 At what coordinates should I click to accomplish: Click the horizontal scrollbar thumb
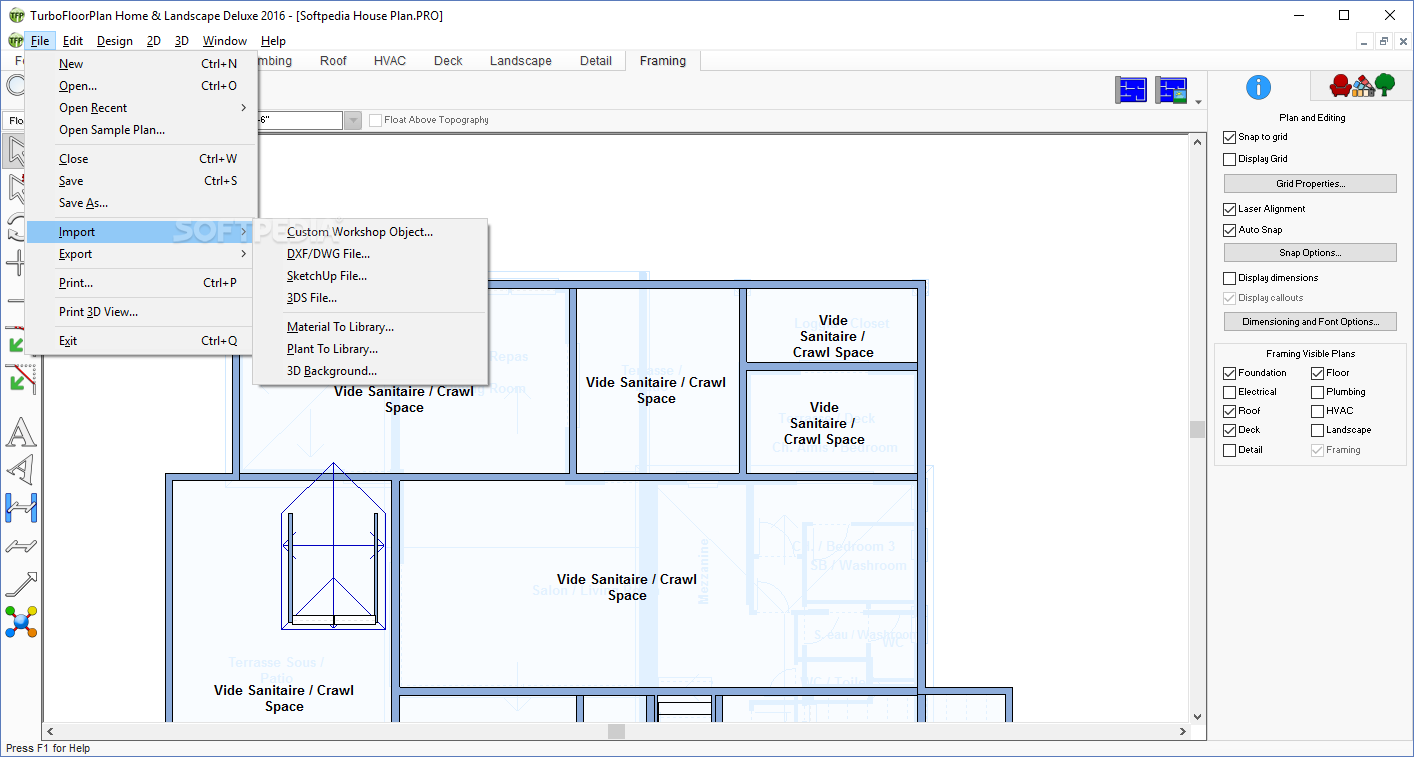(x=616, y=732)
